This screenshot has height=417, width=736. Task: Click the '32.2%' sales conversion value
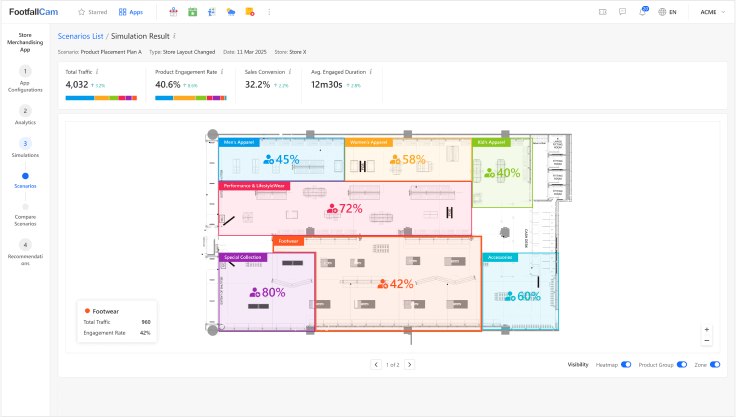[258, 85]
